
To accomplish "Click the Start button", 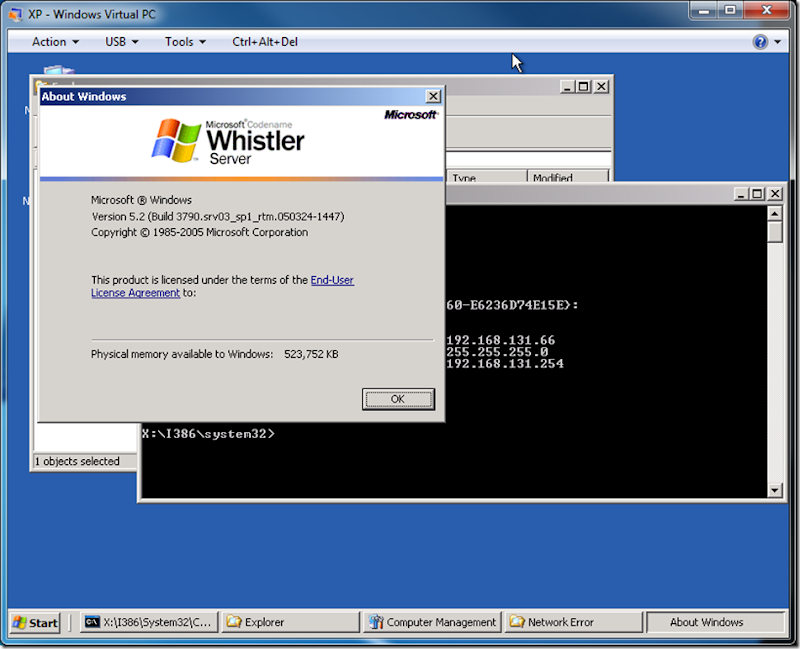I will (35, 622).
